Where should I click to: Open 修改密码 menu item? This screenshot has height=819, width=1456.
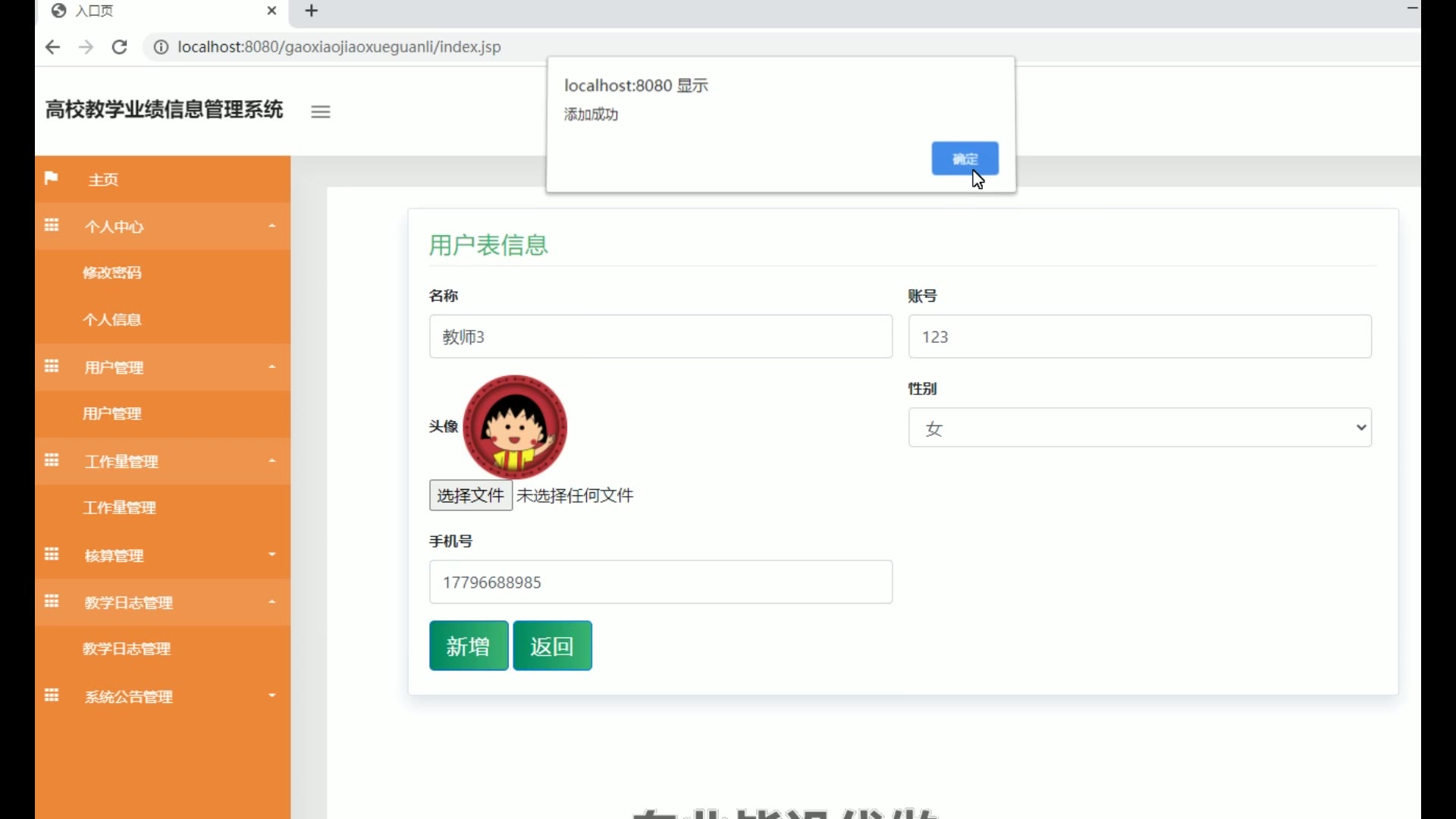click(112, 273)
